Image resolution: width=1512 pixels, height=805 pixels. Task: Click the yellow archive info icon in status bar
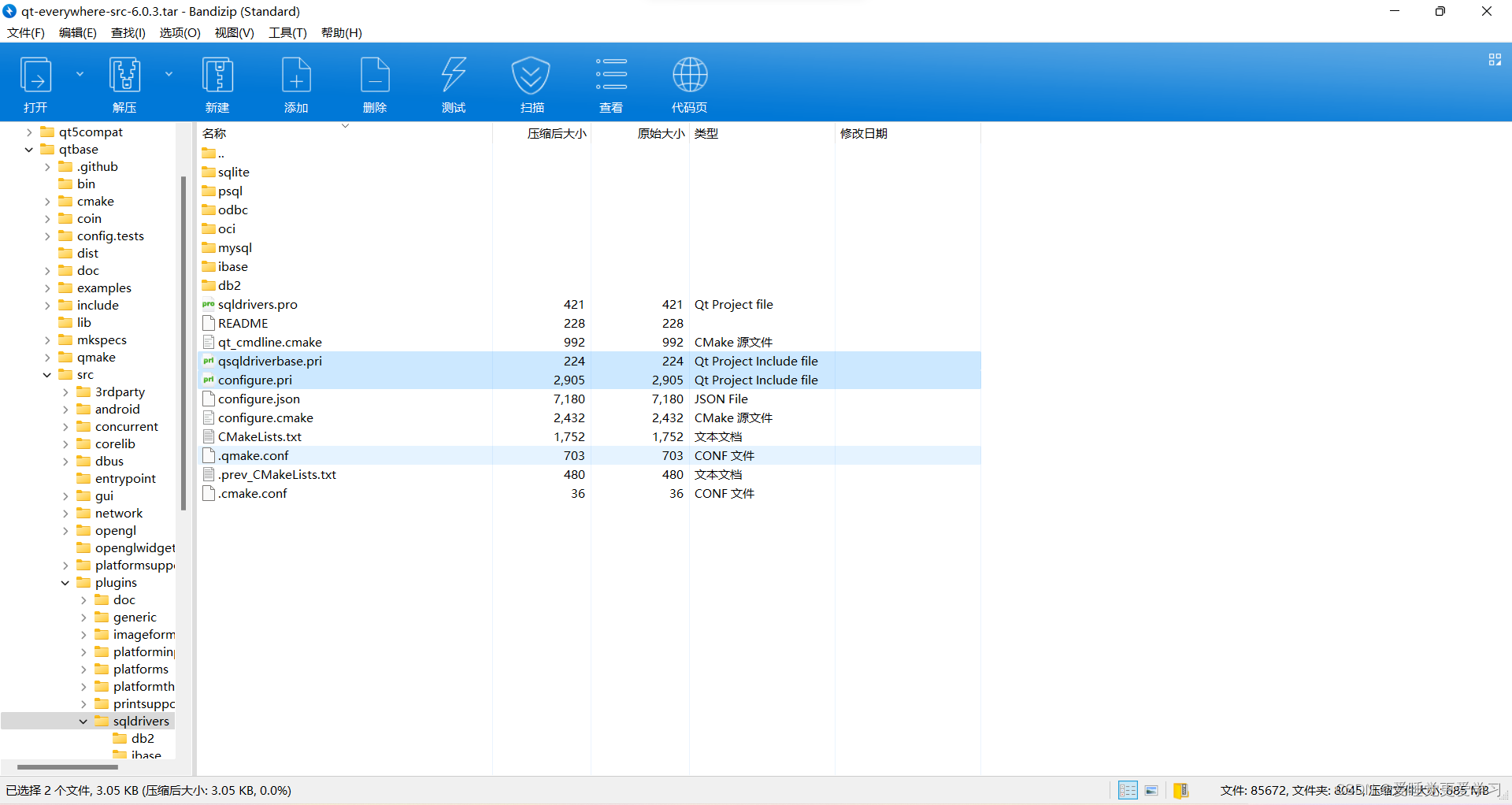point(1180,790)
